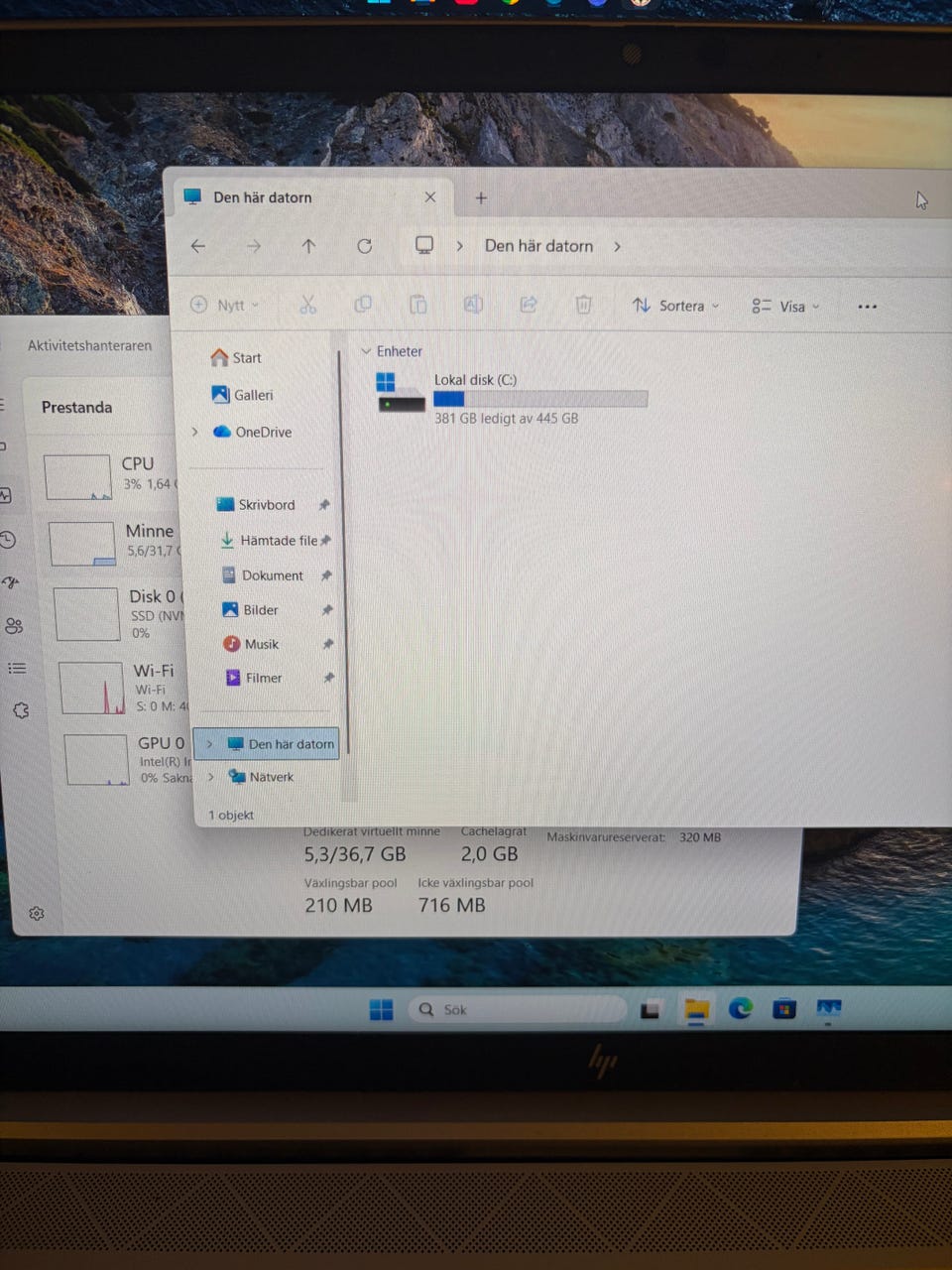The width and height of the screenshot is (952, 1270).
Task: Open the three-dot more options menu
Action: 868,307
